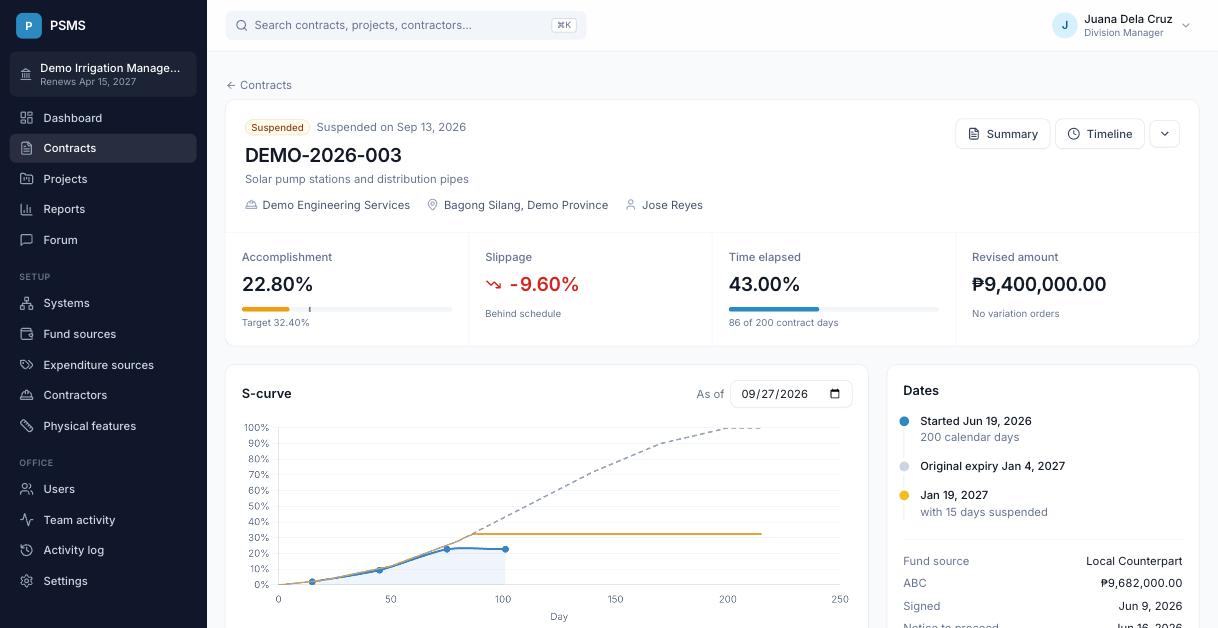Click the DEMO-2026-003 contract title

coord(323,155)
